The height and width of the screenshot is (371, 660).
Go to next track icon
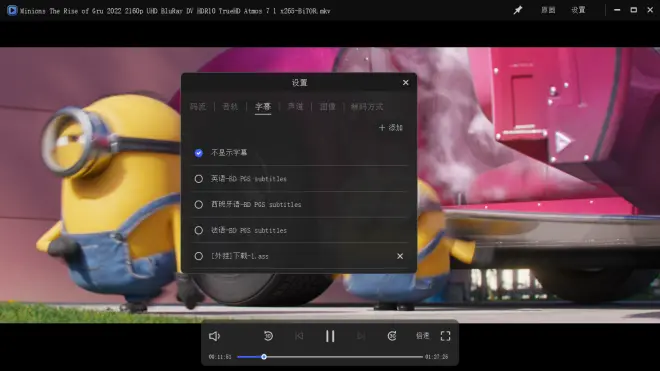(x=361, y=336)
